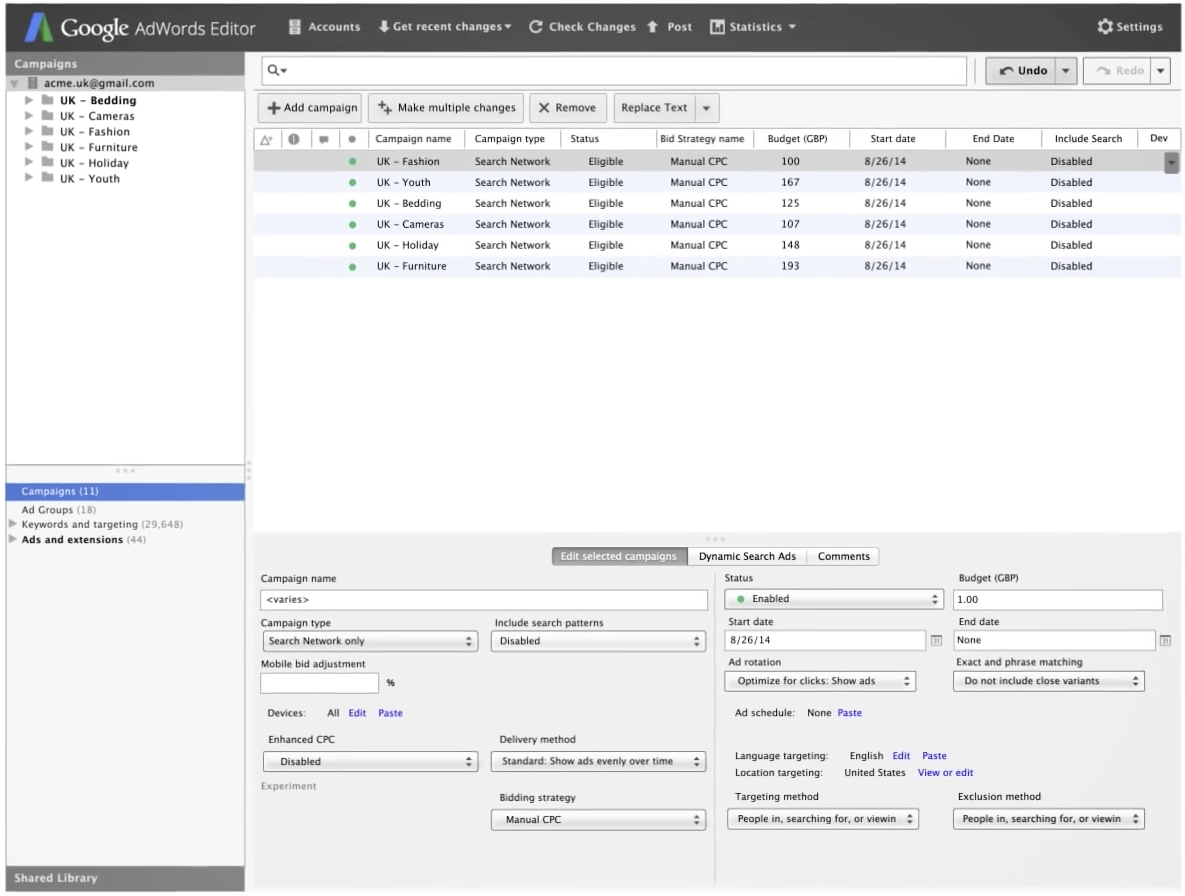
Task: Select the UK - Youth row in the table
Action: pyautogui.click(x=716, y=182)
